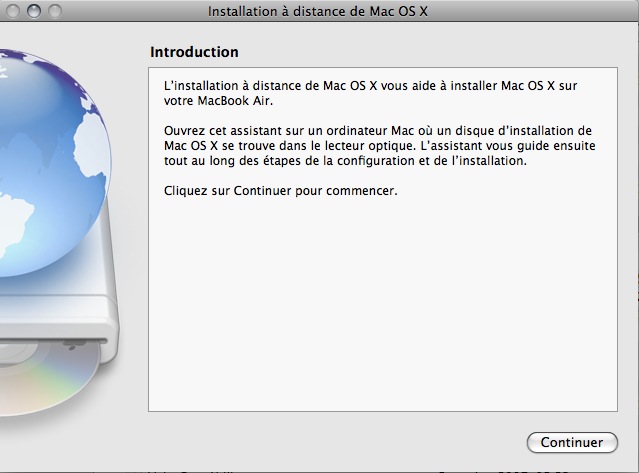
Task: Click the empty area of the introduction text panel
Action: coord(382,306)
